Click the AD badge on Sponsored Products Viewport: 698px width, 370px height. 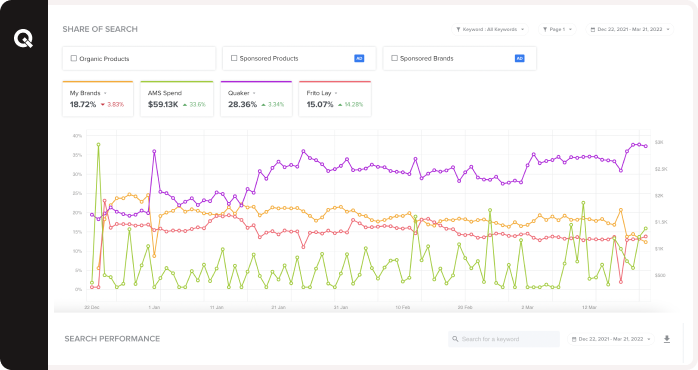pyautogui.click(x=359, y=58)
